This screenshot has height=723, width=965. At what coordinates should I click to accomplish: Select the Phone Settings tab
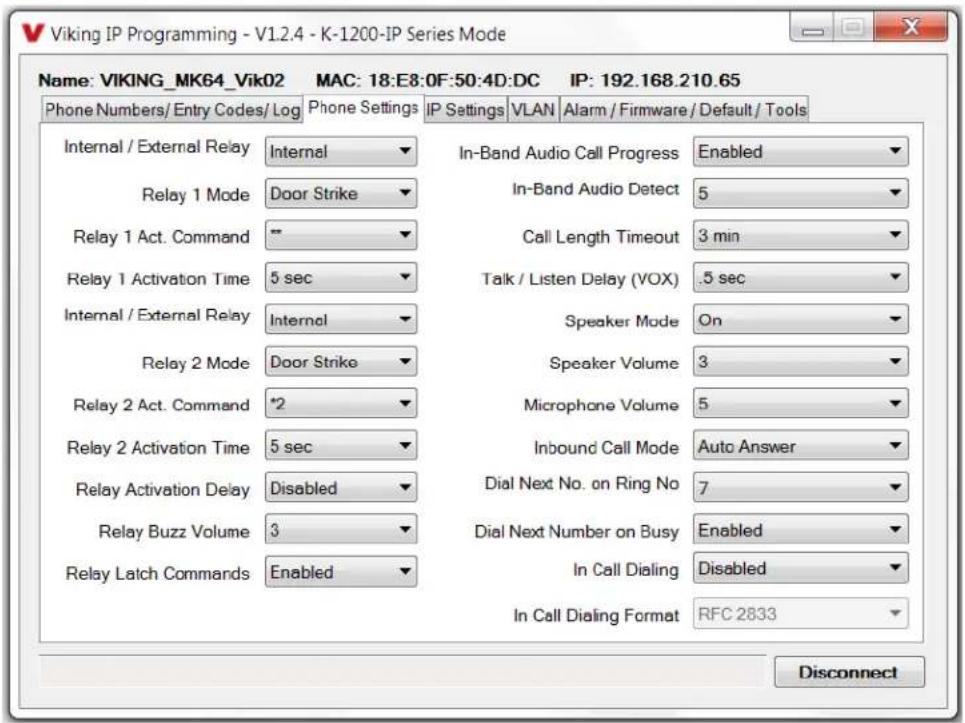363,108
